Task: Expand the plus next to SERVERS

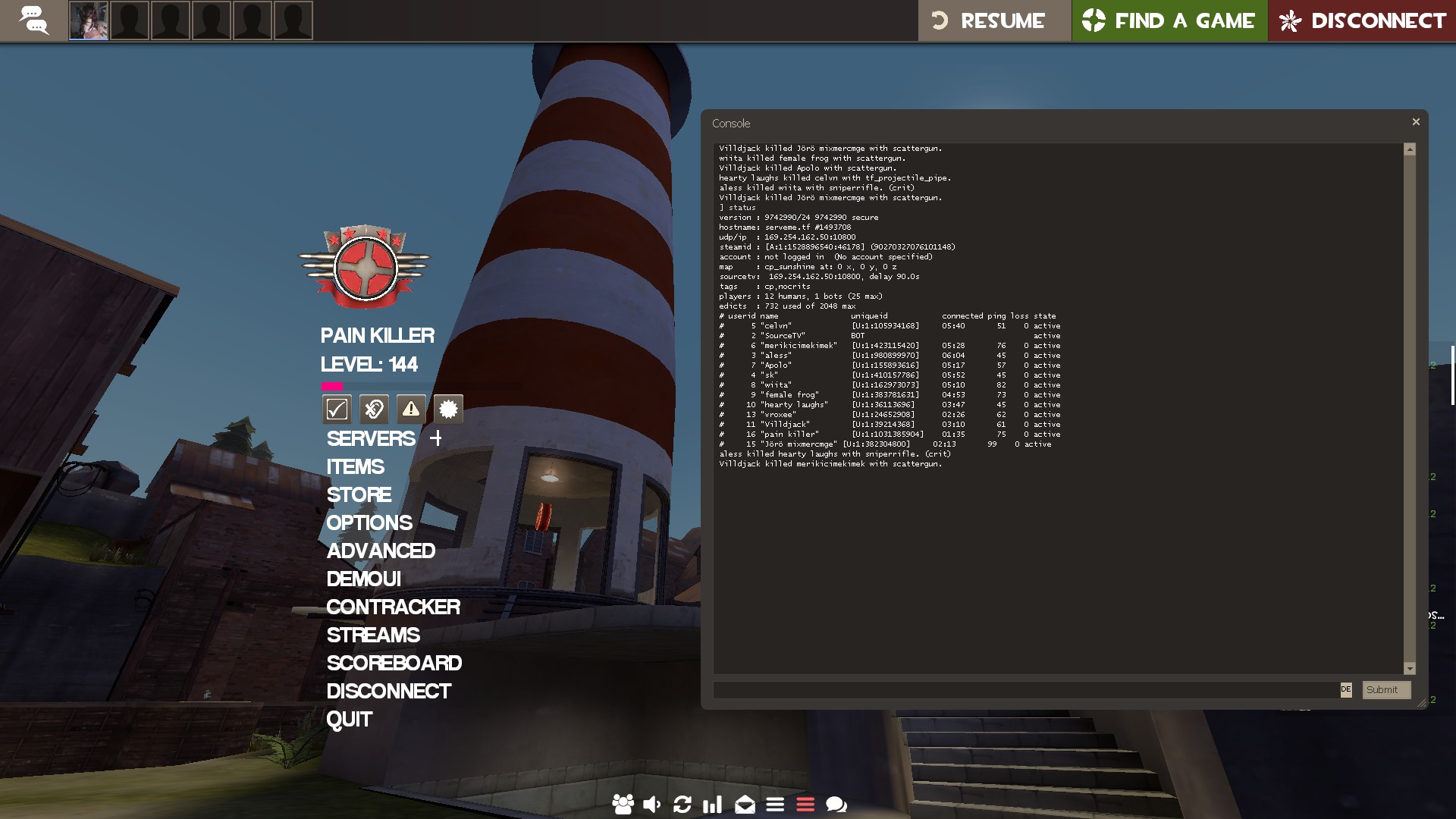Action: click(436, 438)
